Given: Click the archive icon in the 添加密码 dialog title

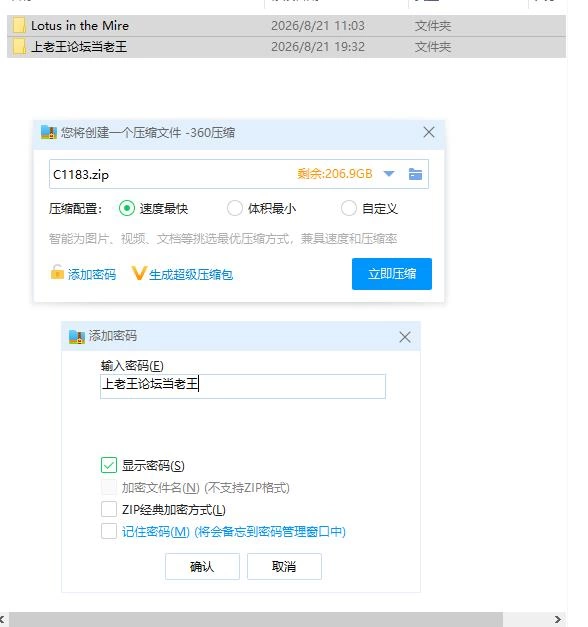Looking at the screenshot, I should click(x=77, y=336).
